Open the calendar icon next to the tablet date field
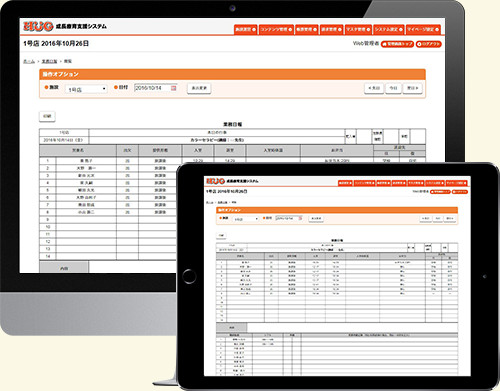 [x=300, y=218]
